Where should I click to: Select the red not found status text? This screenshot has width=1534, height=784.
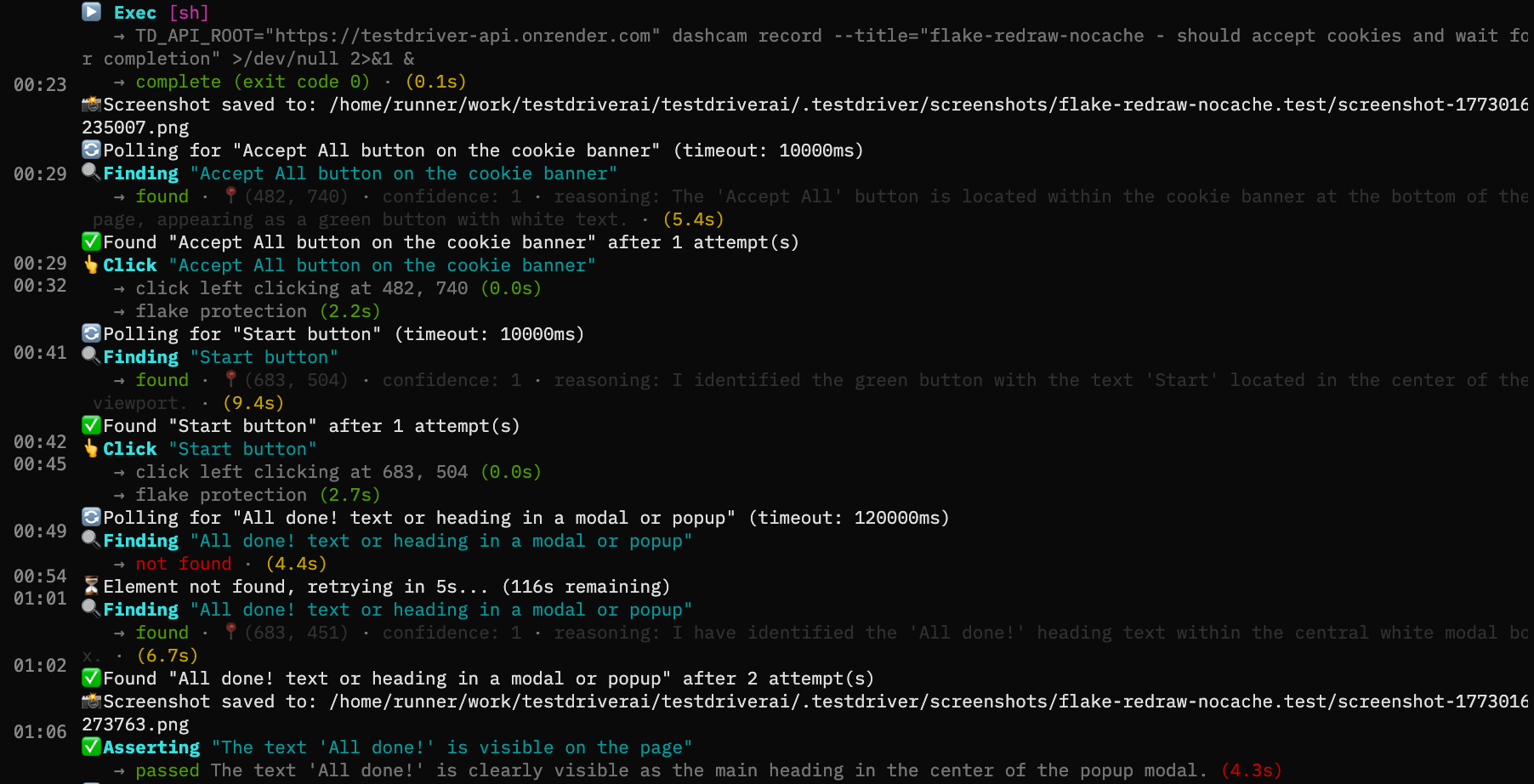(184, 563)
